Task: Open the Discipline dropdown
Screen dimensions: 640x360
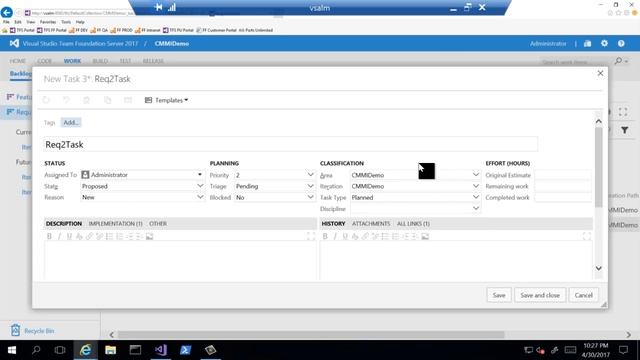Action: (x=476, y=209)
